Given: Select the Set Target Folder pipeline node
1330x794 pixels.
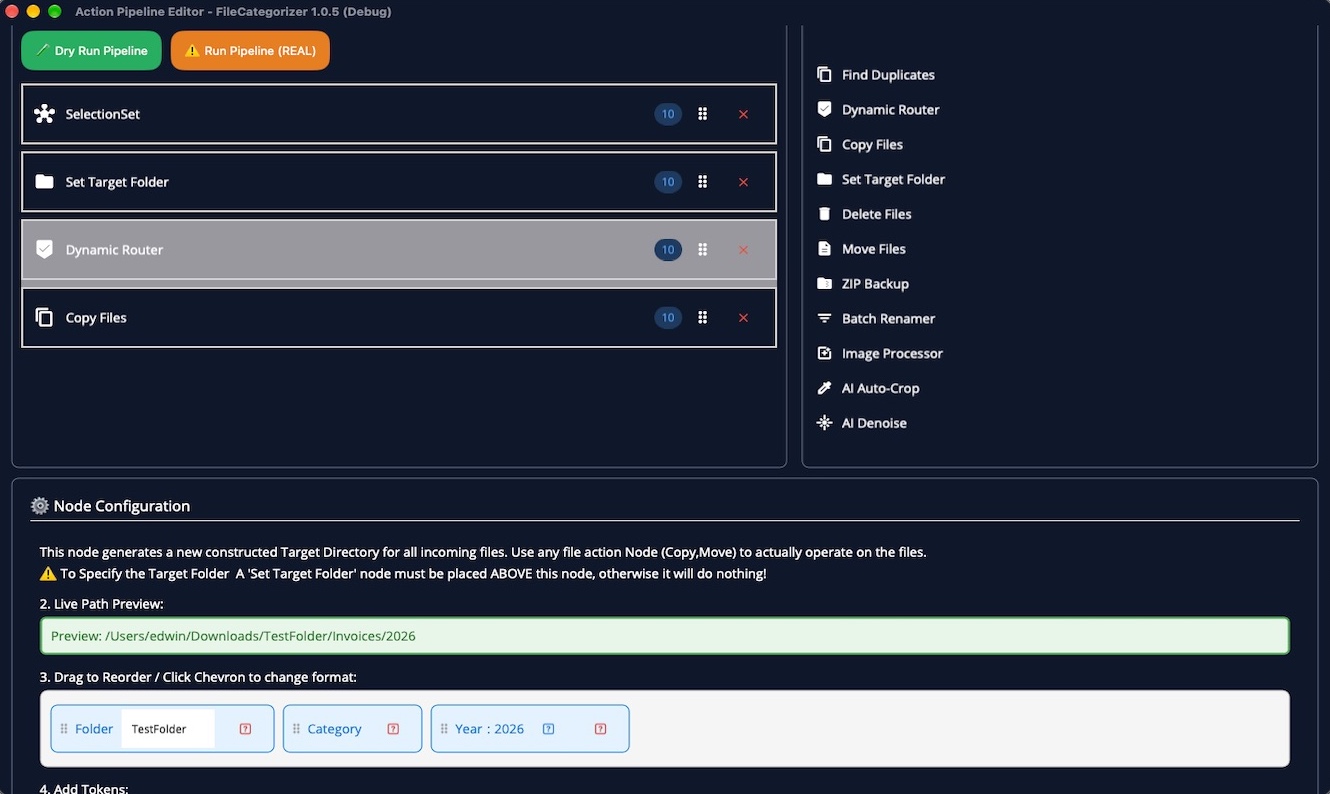Looking at the screenshot, I should pos(399,182).
